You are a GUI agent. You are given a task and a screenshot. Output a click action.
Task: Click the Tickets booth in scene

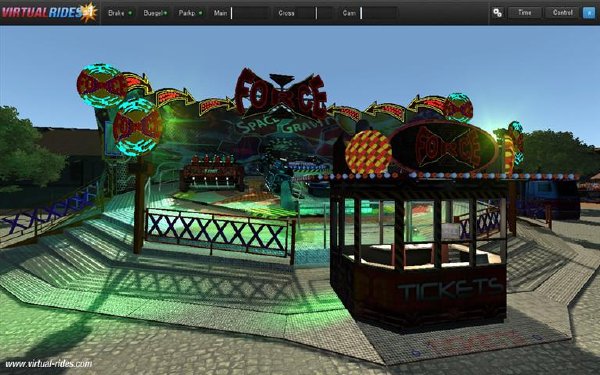point(419,253)
